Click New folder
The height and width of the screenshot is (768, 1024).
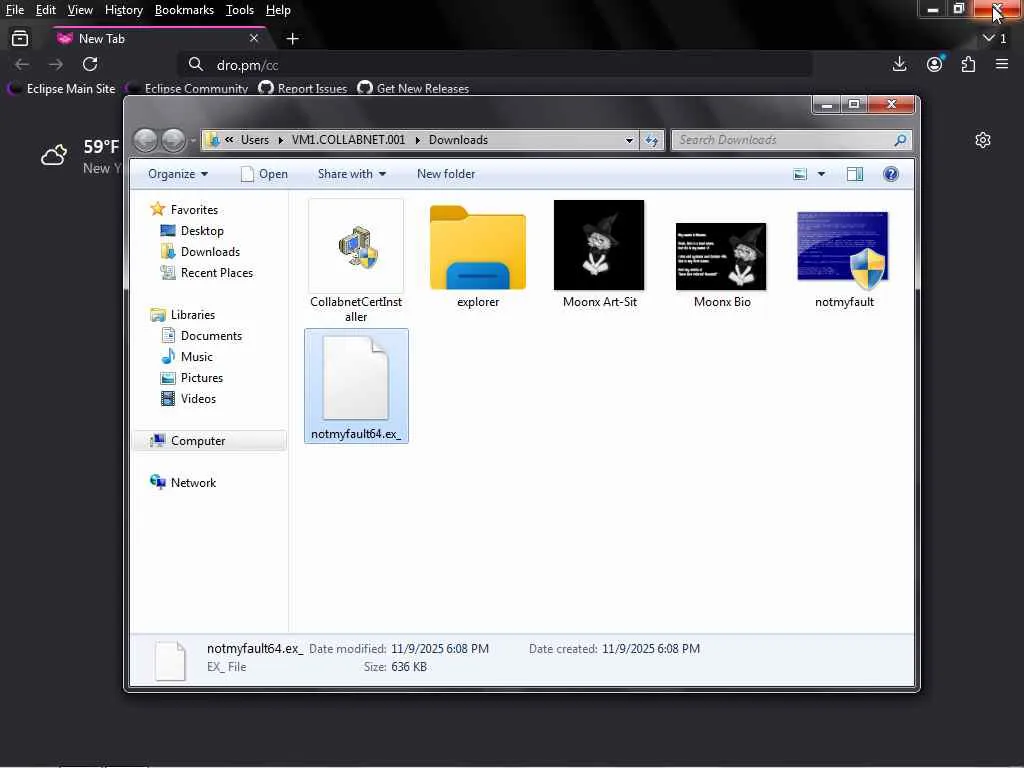(446, 174)
